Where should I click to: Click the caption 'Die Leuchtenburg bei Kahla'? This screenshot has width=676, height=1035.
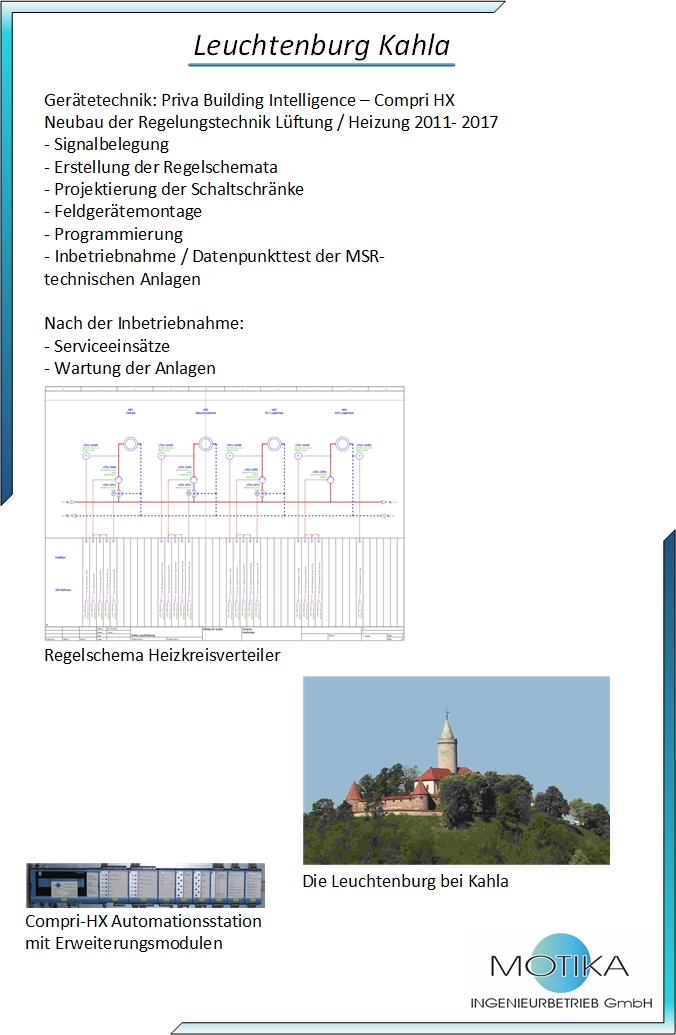(x=405, y=881)
